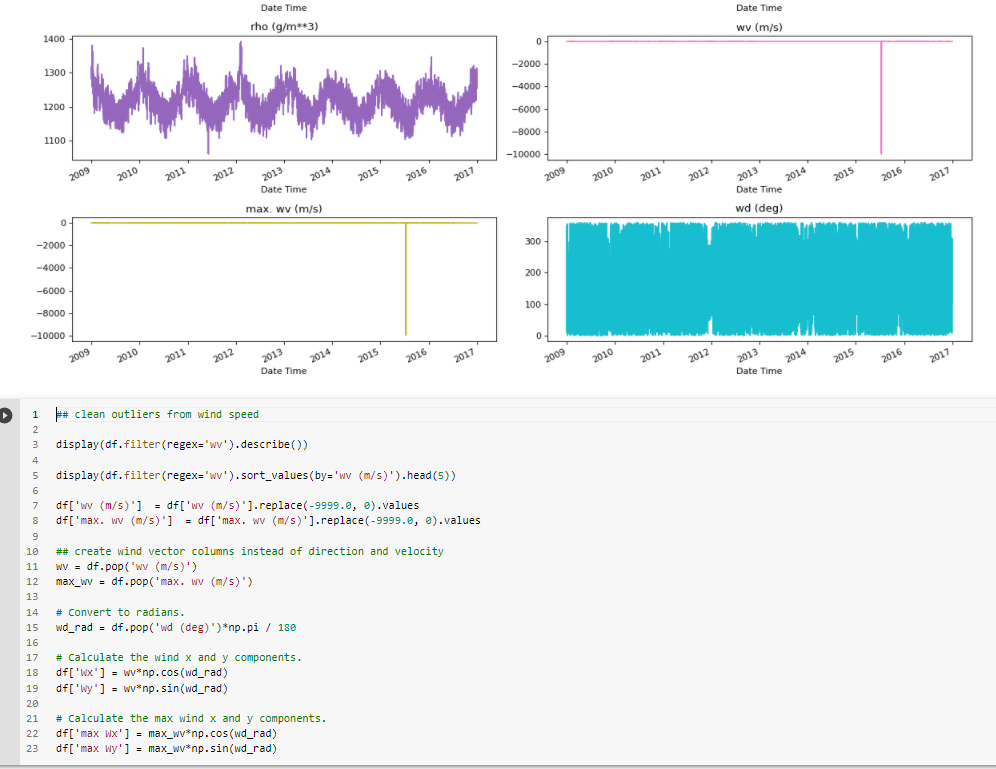Select the wd (deg) cyan plot
996x769 pixels.
pos(759,279)
